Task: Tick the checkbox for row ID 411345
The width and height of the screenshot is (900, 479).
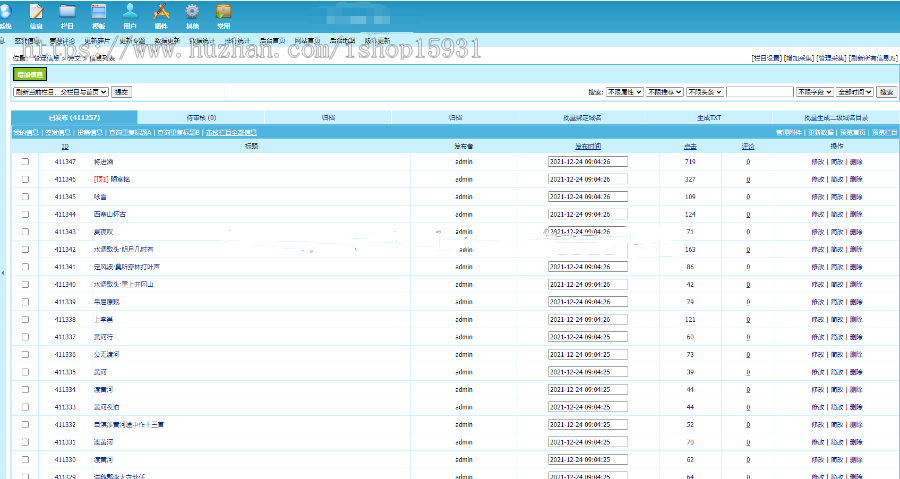Action: click(25, 197)
